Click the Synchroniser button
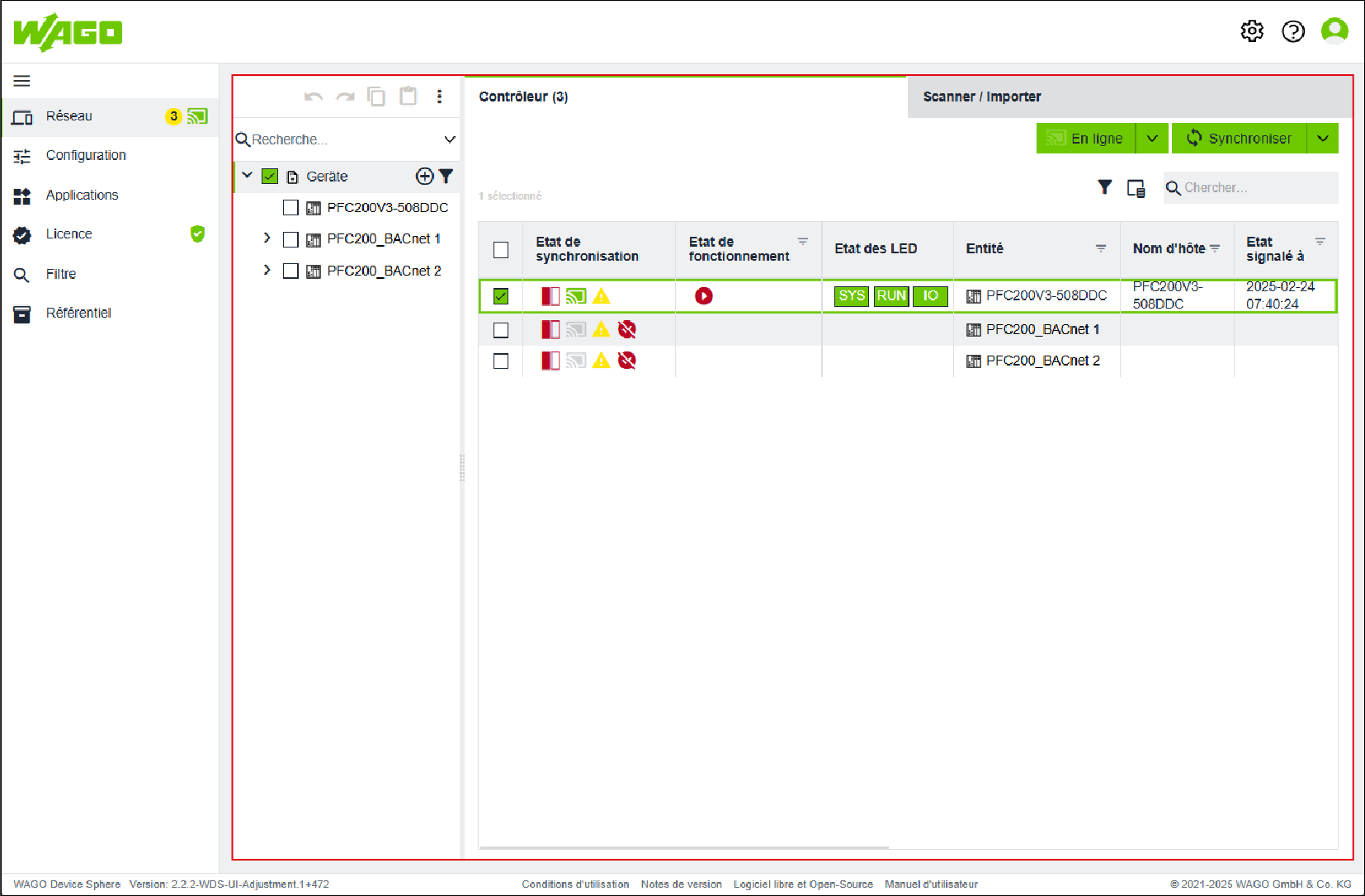 point(1239,139)
